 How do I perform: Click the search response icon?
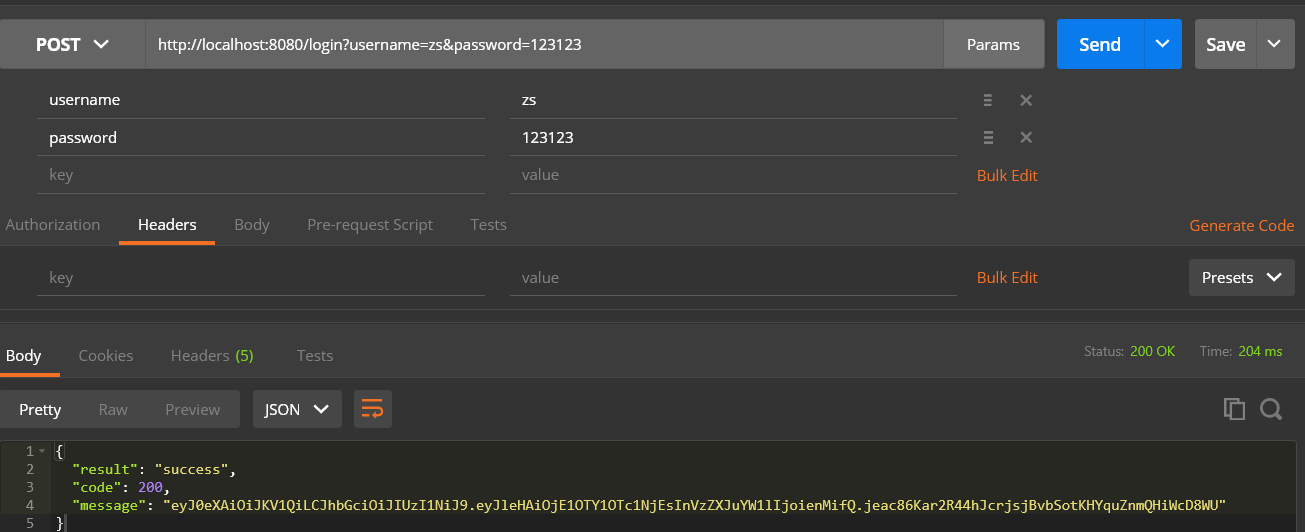click(x=1271, y=409)
